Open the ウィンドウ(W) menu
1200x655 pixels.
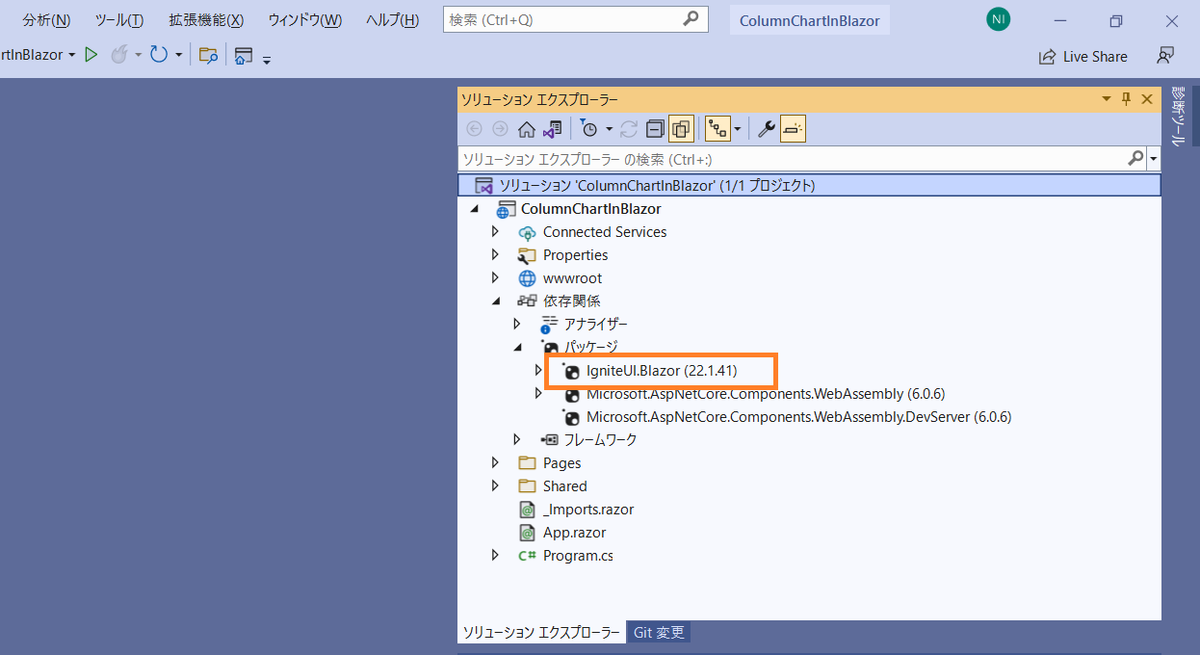305,20
